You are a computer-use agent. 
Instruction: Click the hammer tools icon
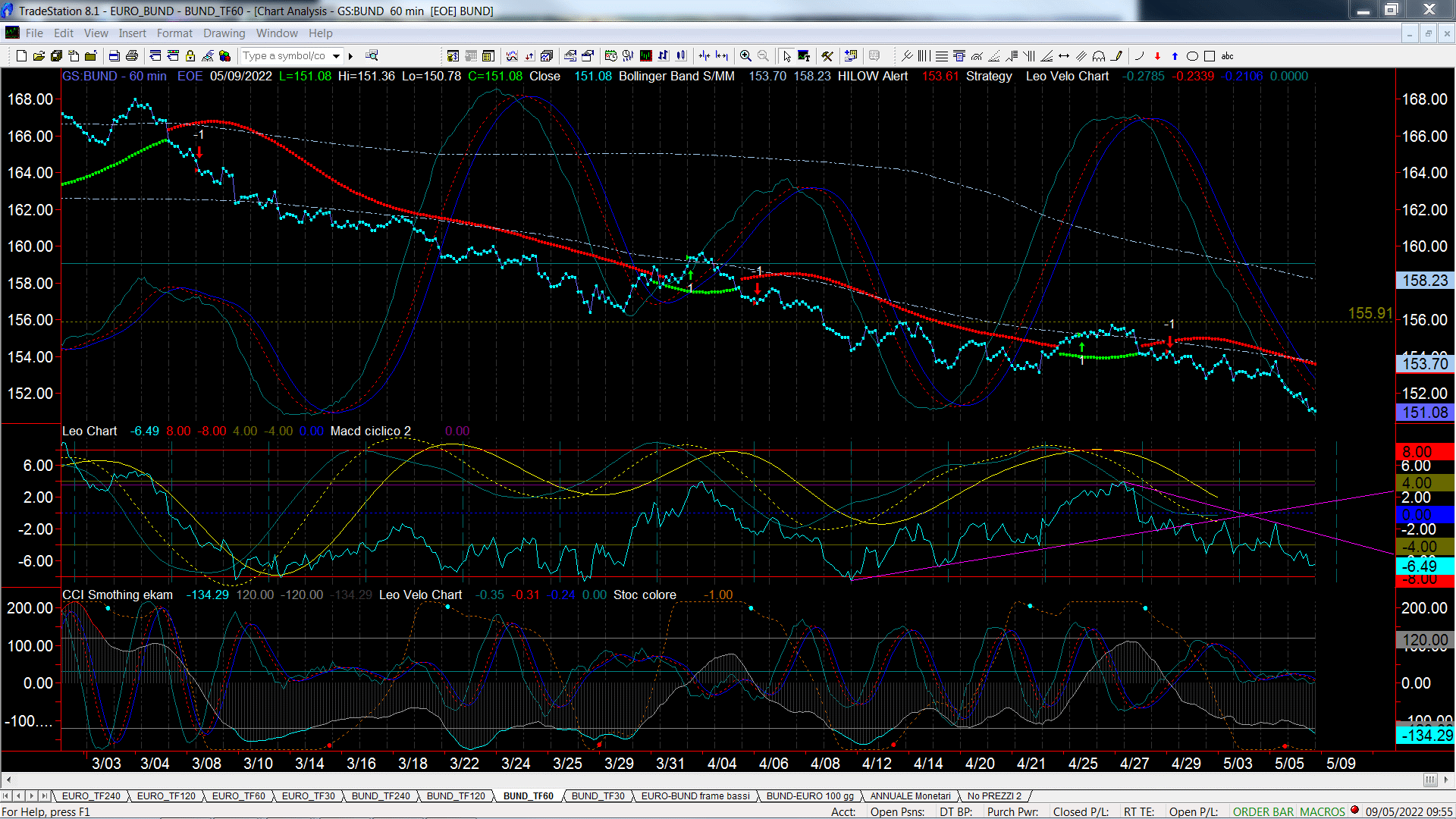(827, 56)
